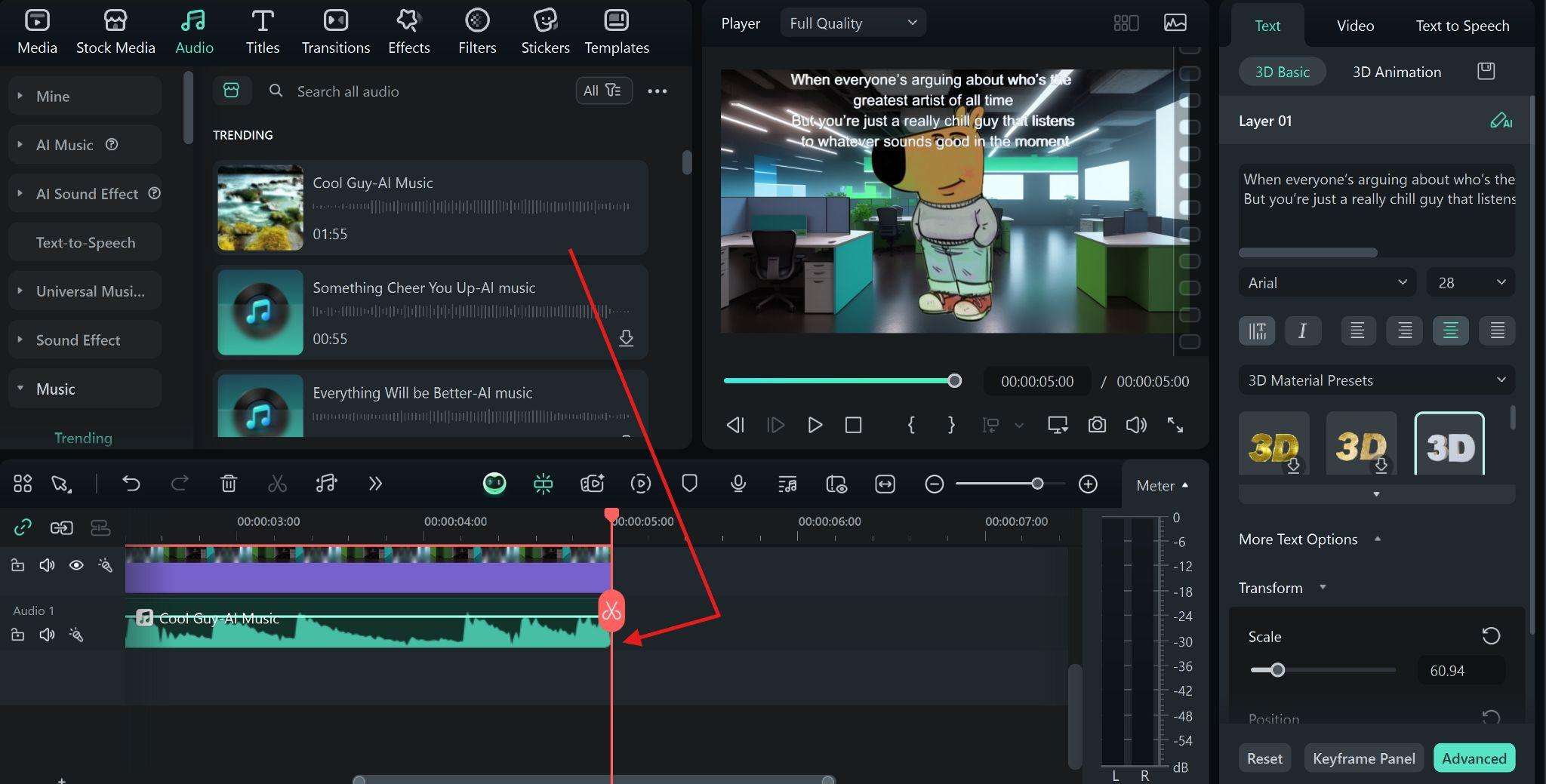Step to previous frame

pos(735,425)
